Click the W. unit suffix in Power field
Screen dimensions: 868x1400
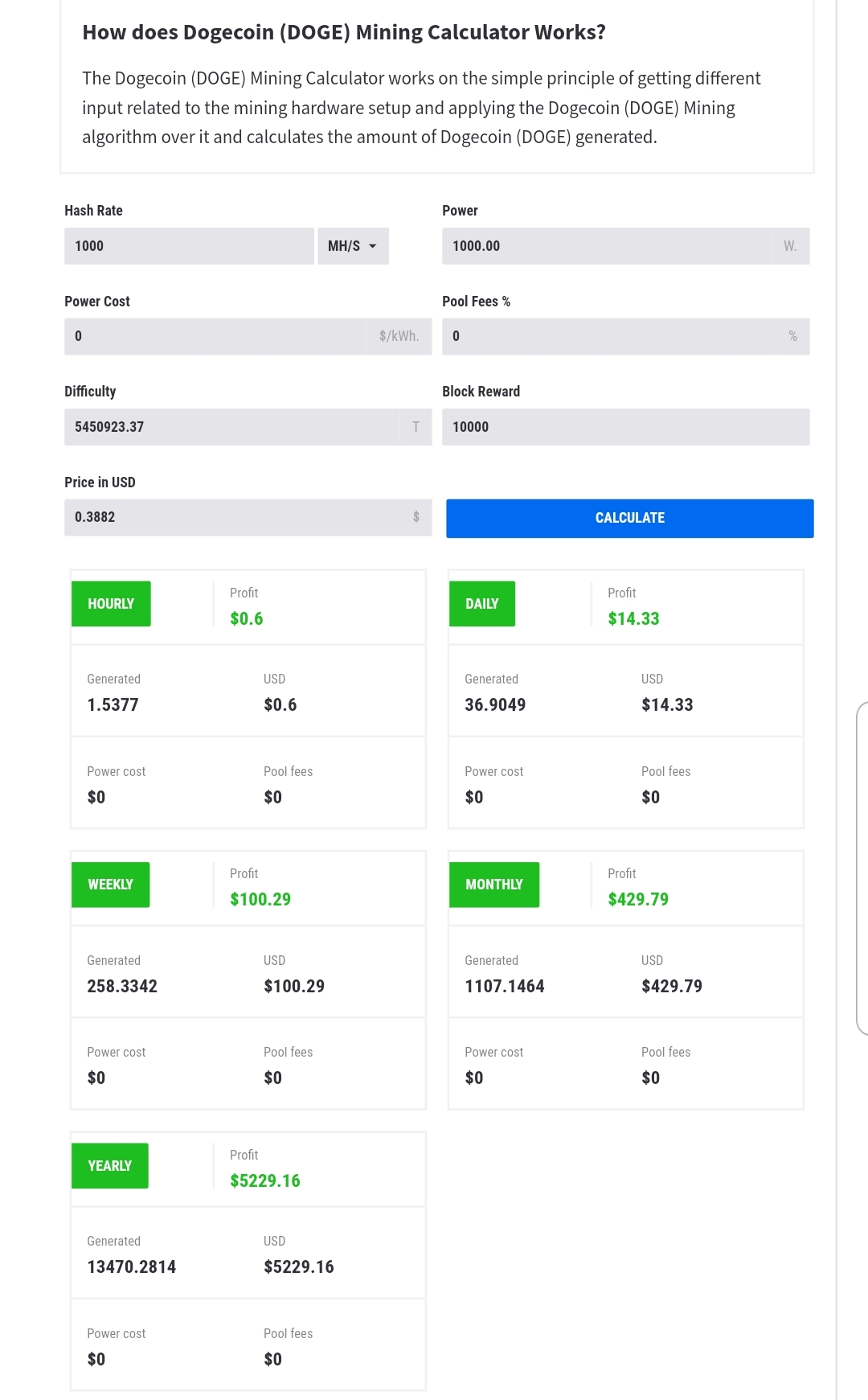[790, 246]
